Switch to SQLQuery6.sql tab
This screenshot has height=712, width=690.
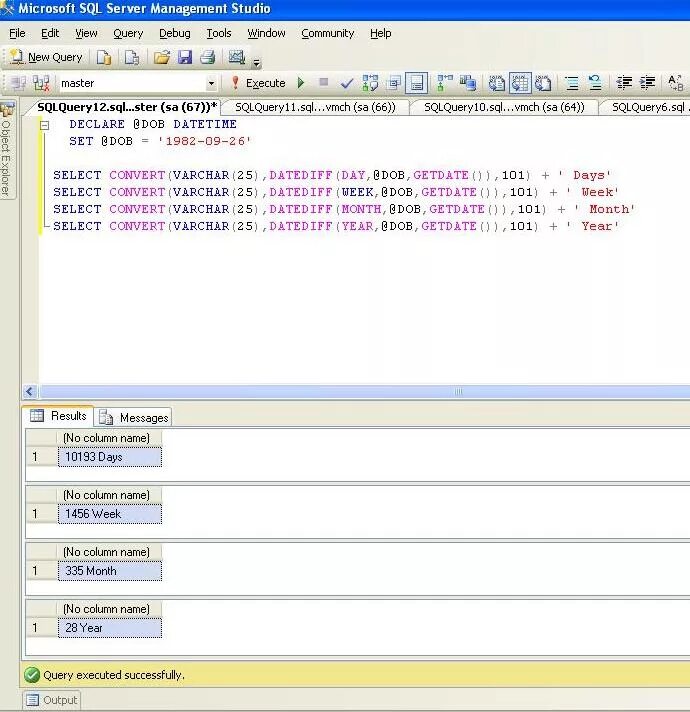coord(648,107)
